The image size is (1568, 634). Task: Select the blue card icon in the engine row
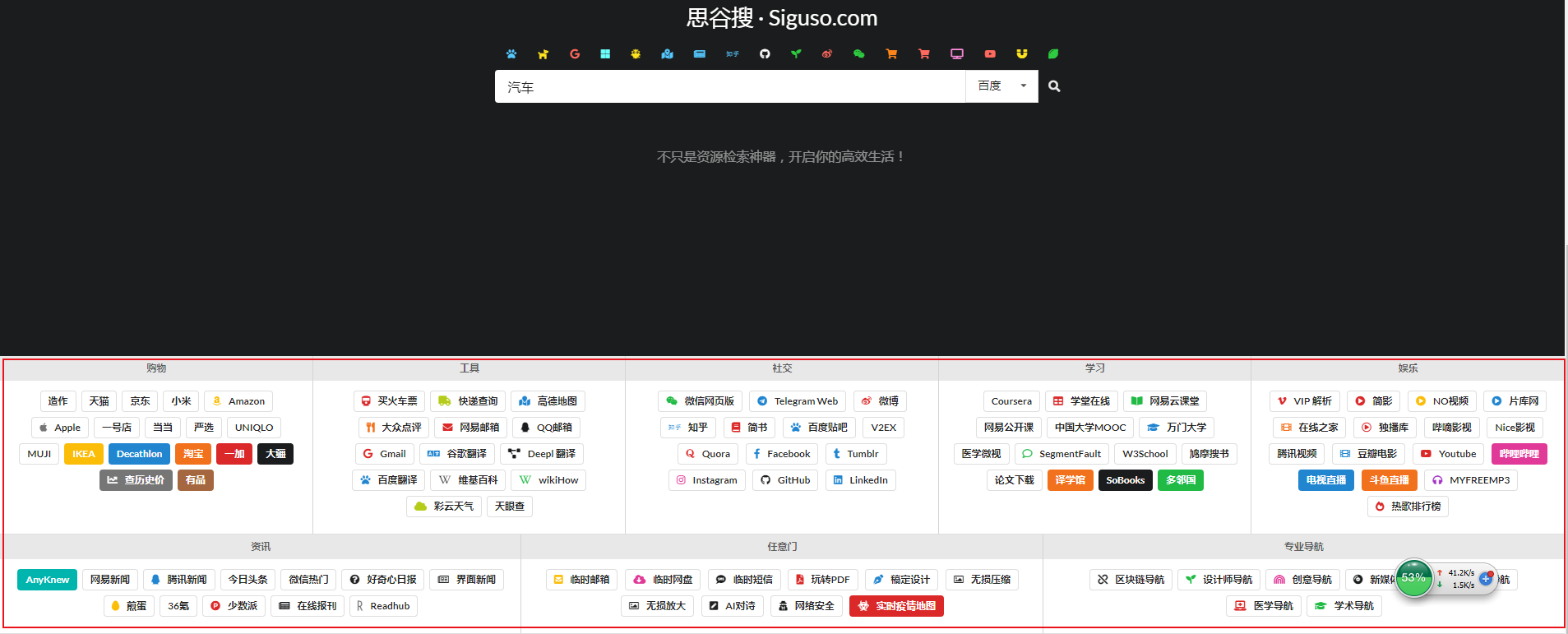point(700,54)
